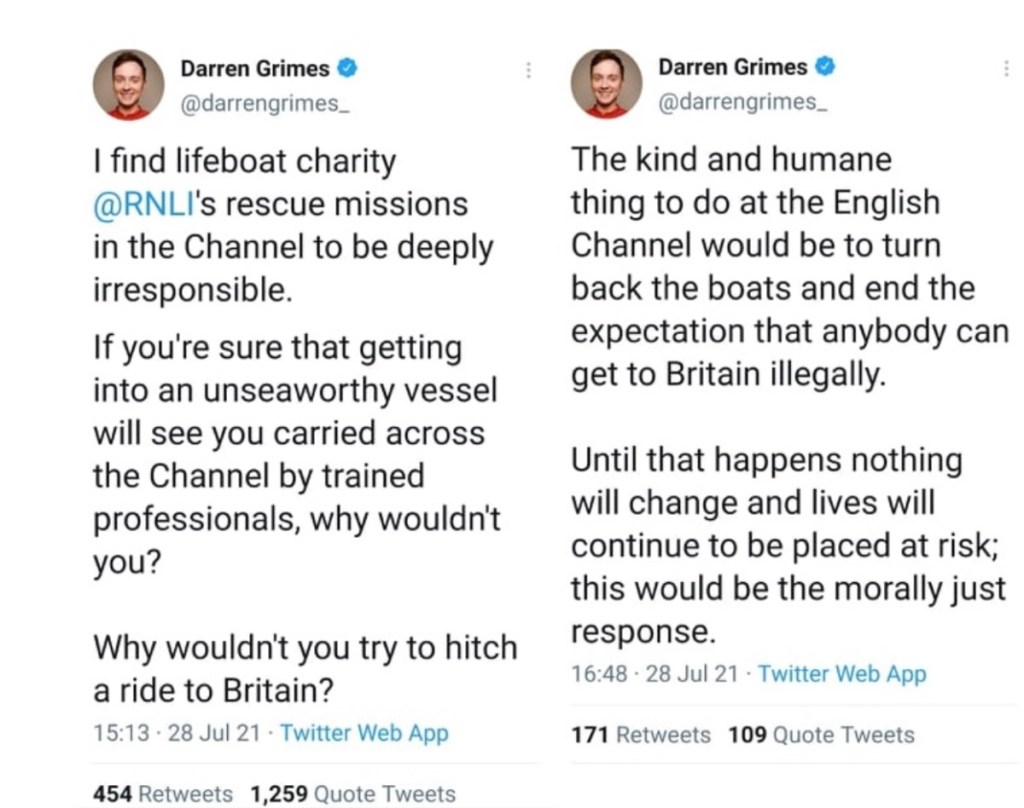Open the more options menu on the RNLI tweet
Viewport: 1024px width, 808px height.
pyautogui.click(x=528, y=69)
